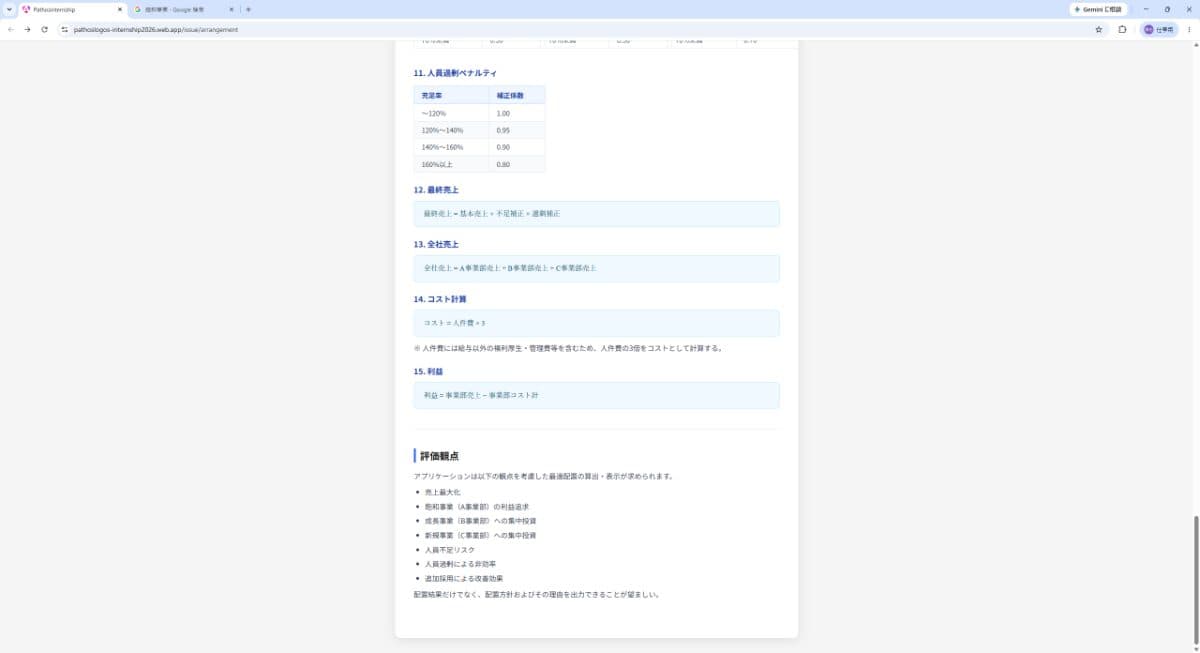This screenshot has height=653, width=1200.
Task: Switch to the PathosInternship tab
Action: tap(72, 9)
